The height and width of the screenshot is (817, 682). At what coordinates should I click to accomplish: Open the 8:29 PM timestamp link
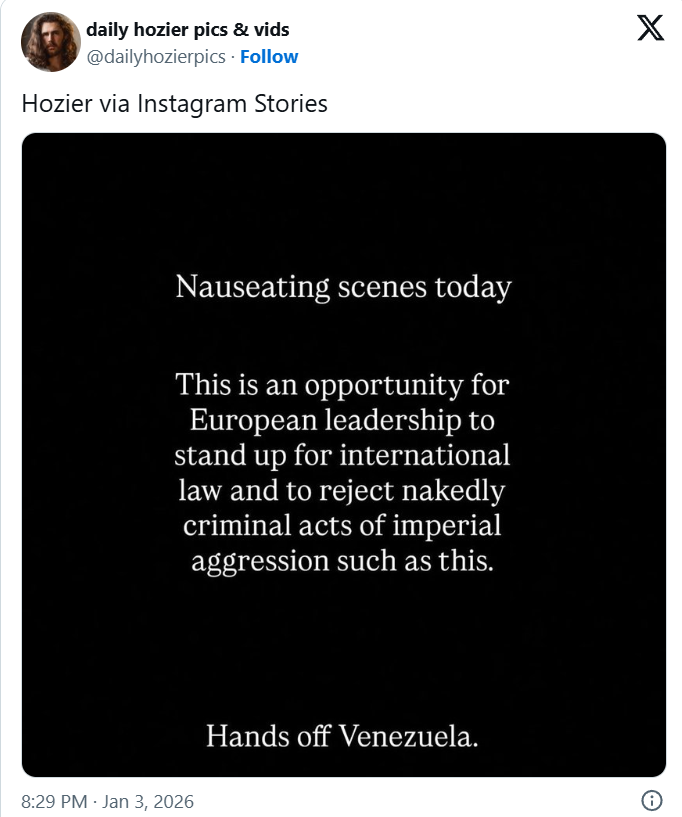pyautogui.click(x=53, y=802)
